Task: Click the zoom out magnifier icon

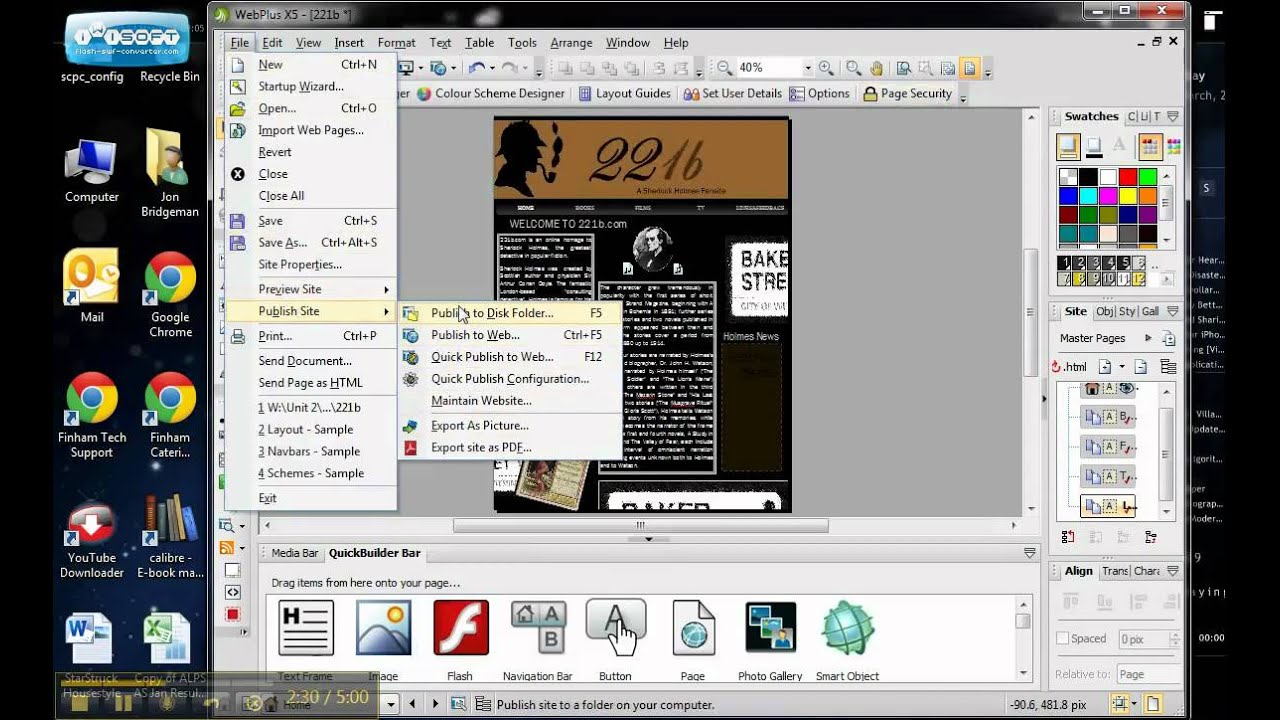Action: tap(724, 68)
